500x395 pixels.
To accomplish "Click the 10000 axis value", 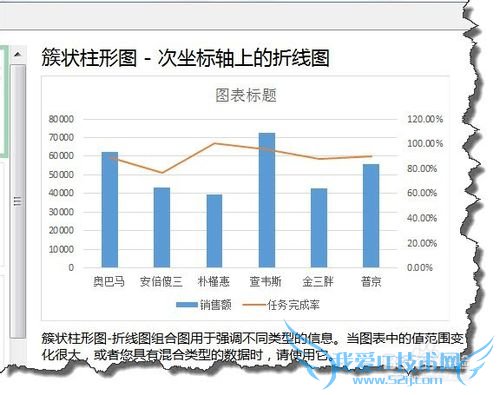I will [x=61, y=249].
